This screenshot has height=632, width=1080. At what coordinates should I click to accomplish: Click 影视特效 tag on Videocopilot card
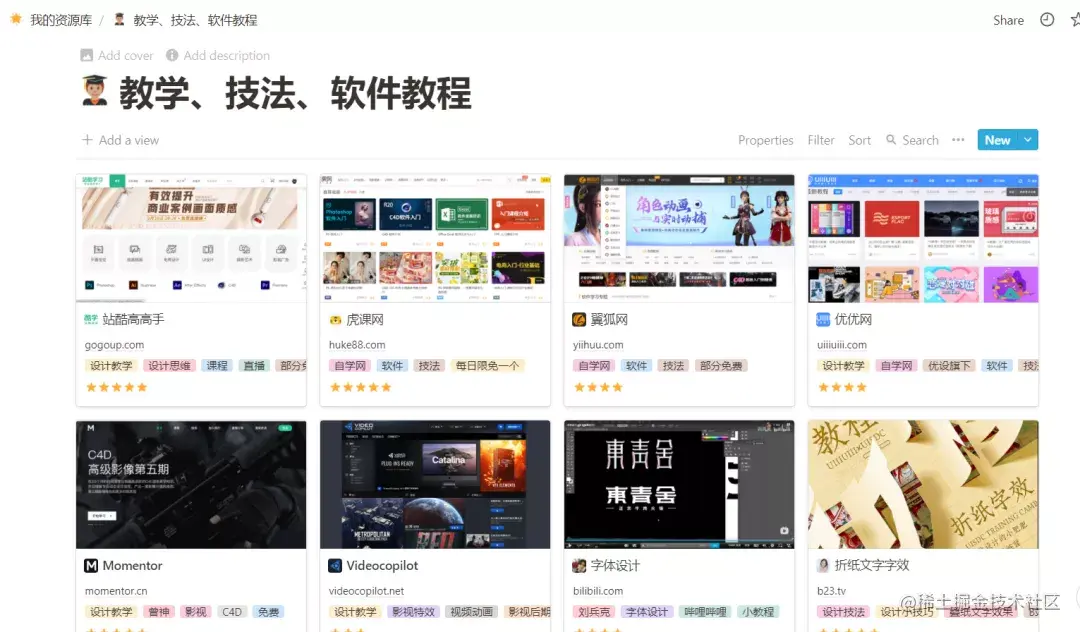(x=413, y=611)
